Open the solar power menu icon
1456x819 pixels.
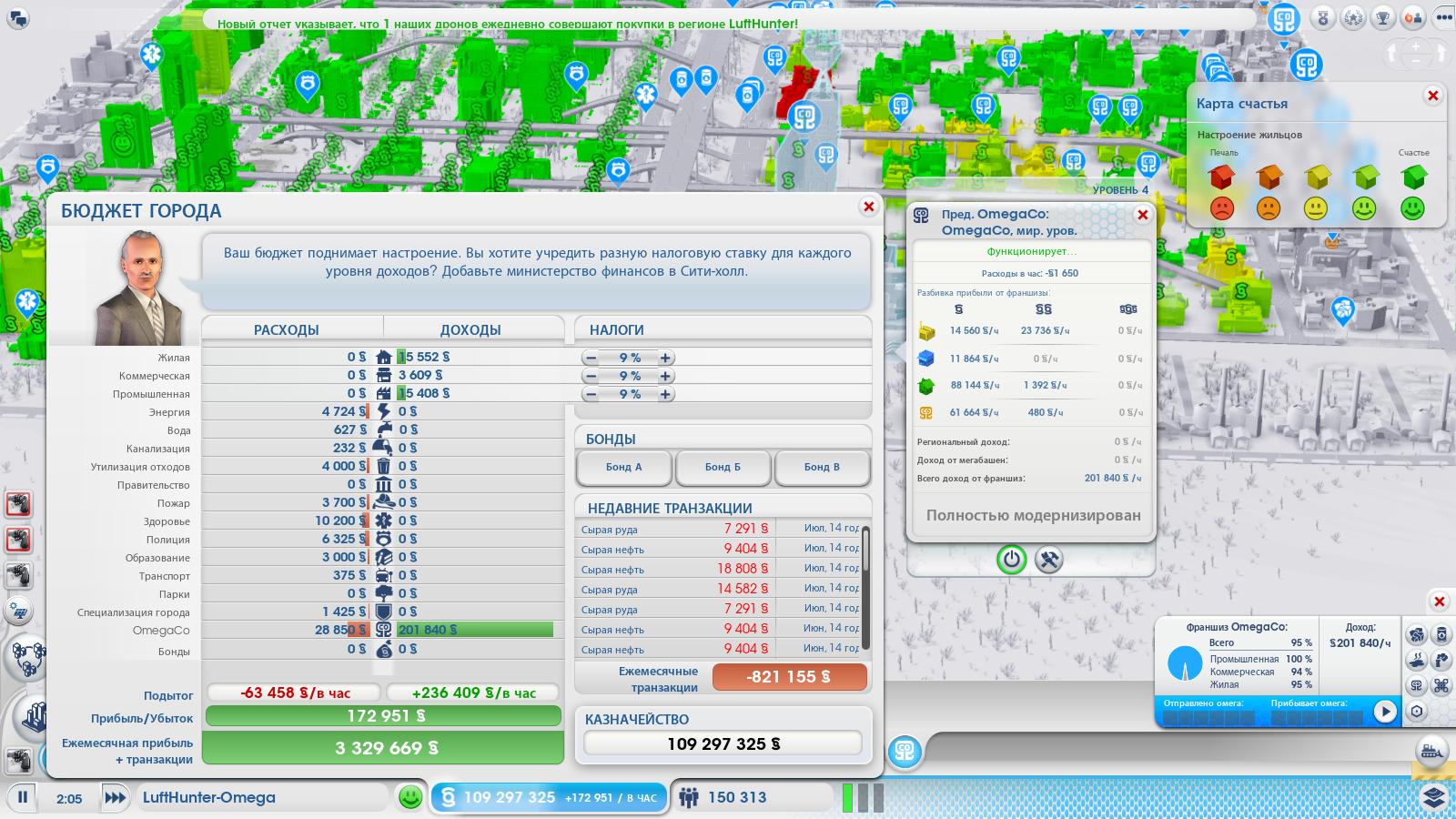click(x=17, y=611)
